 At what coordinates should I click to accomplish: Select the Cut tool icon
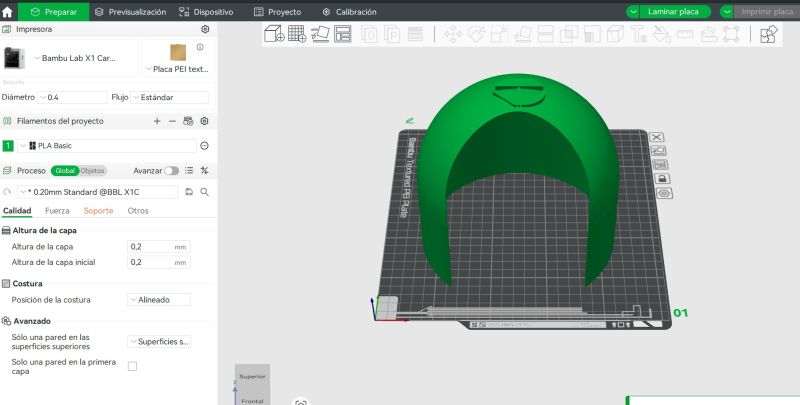tap(546, 35)
